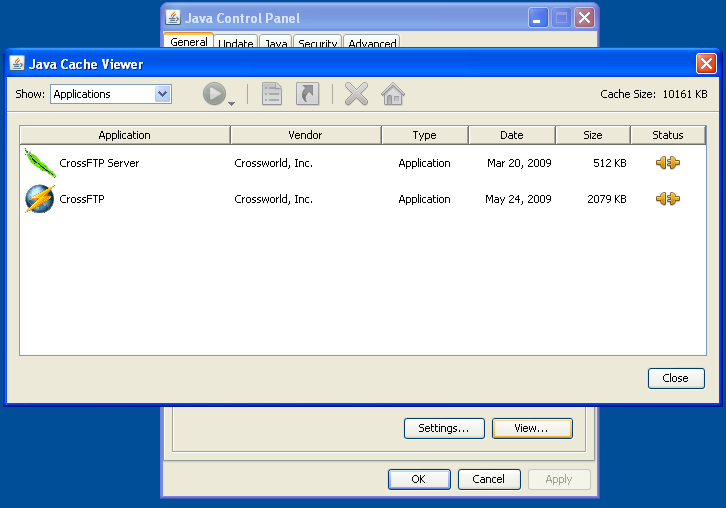
Task: Click the 2079 KB size cell
Action: click(x=607, y=199)
